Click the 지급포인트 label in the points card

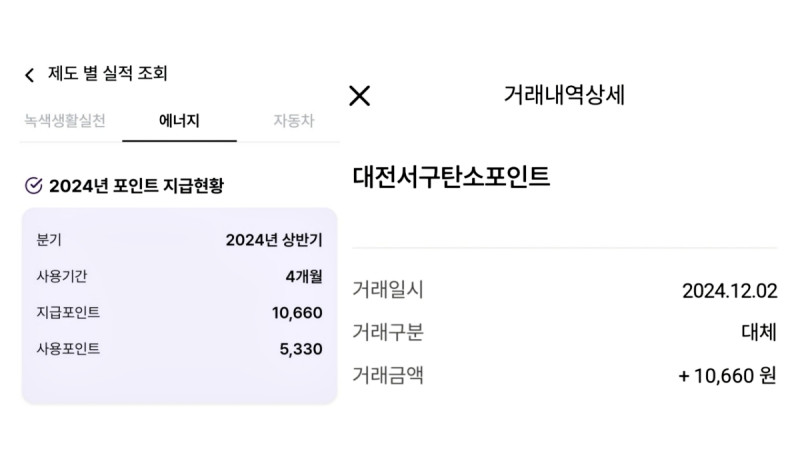[68, 312]
